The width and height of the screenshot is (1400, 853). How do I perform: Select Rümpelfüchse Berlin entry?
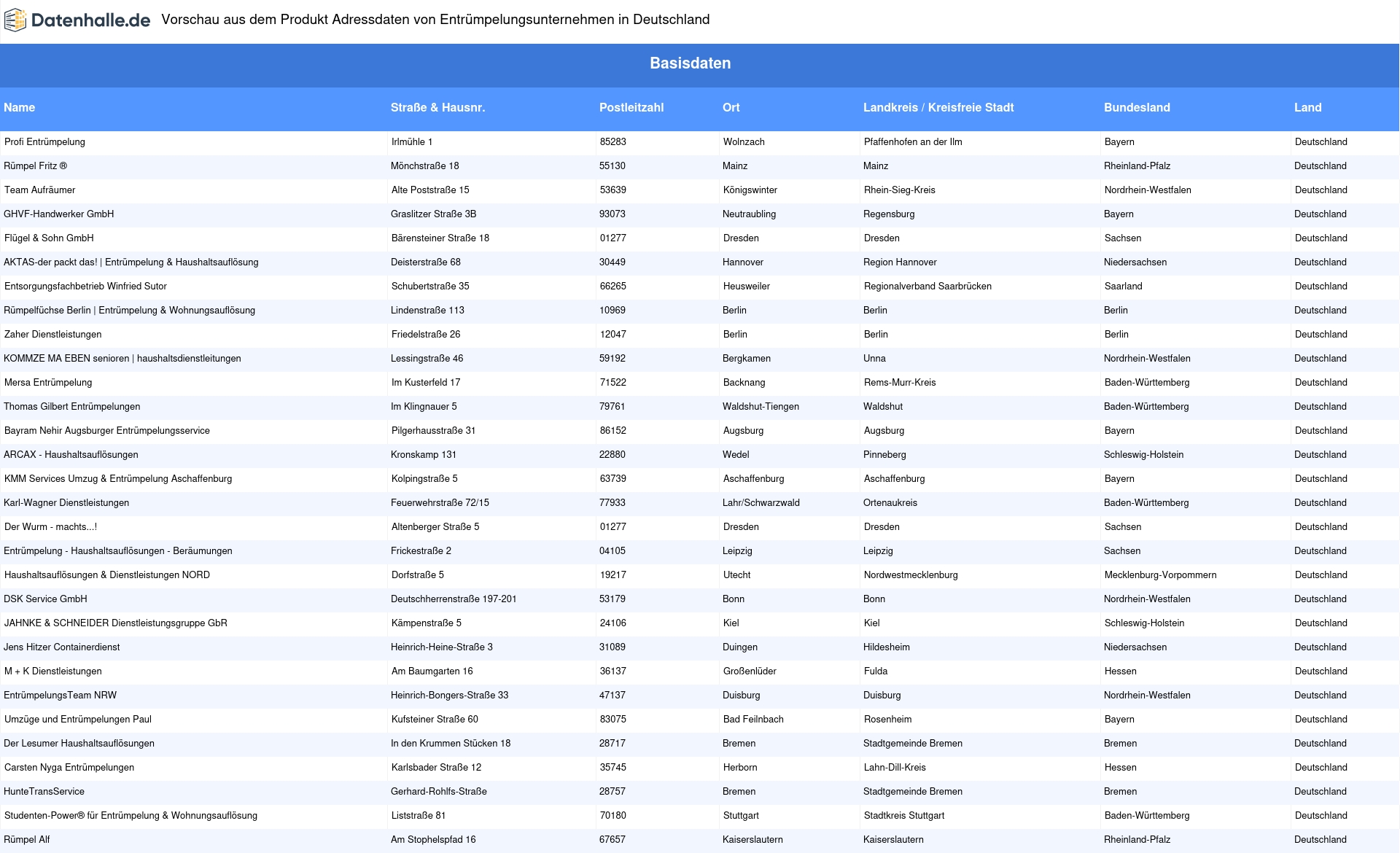(130, 311)
